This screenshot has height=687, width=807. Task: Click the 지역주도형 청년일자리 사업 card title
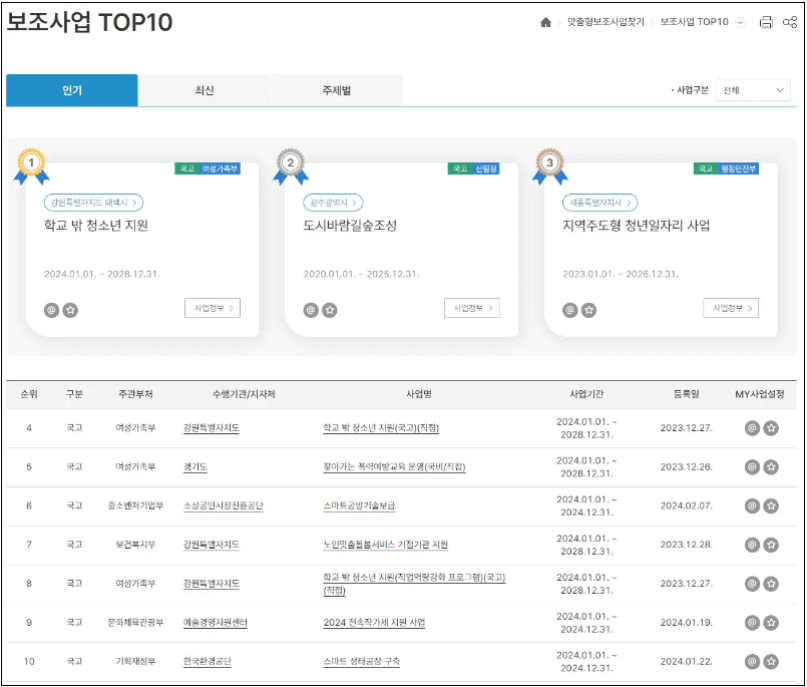click(636, 226)
